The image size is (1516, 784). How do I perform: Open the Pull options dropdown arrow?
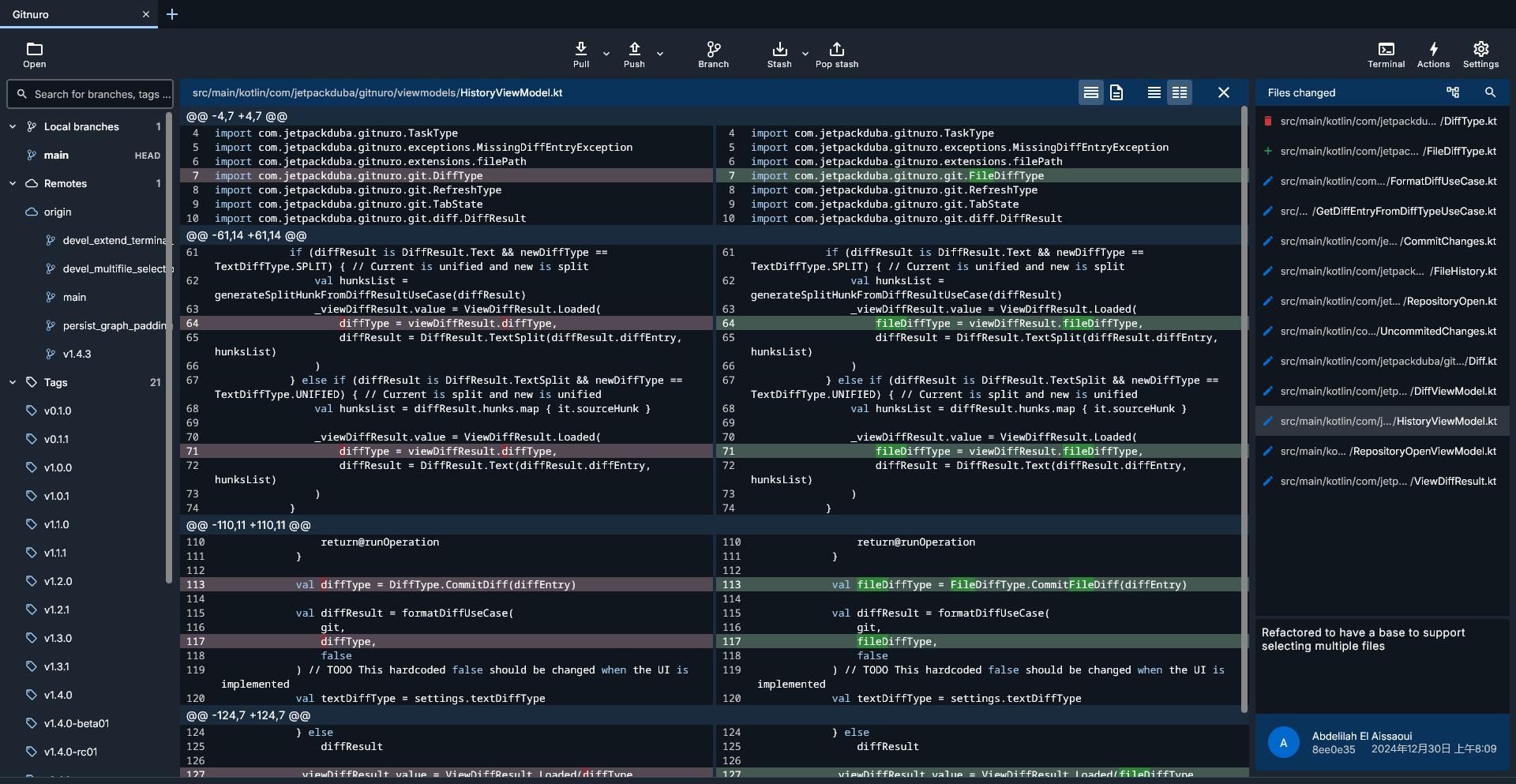(606, 54)
